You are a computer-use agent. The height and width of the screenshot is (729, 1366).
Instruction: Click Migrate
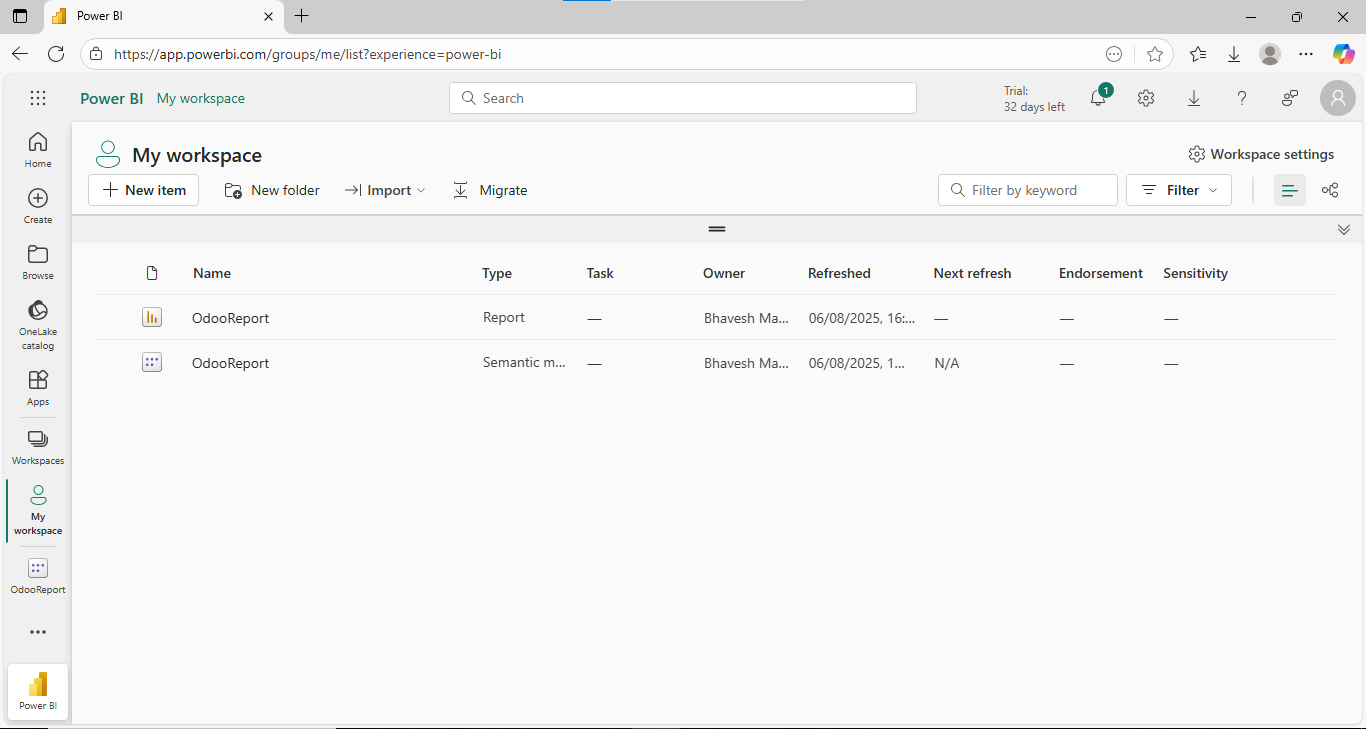click(x=490, y=190)
